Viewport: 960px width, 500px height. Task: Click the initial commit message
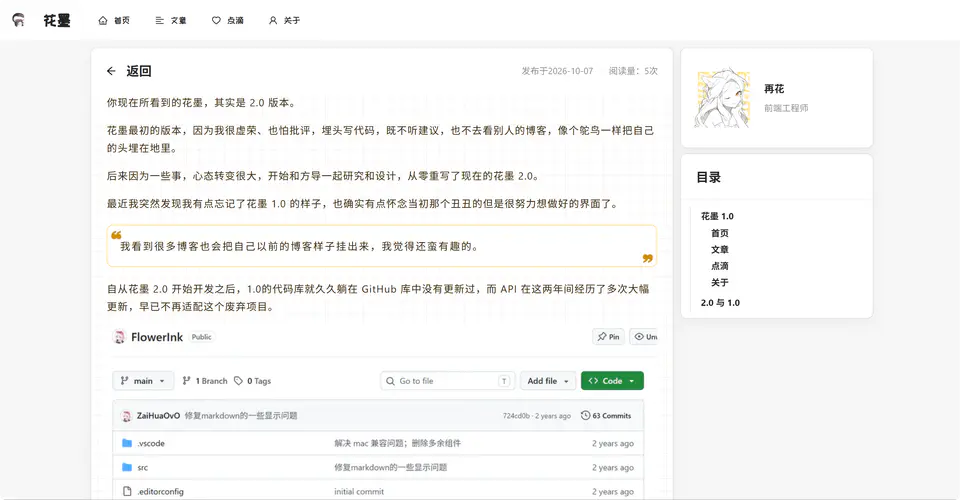(x=359, y=491)
